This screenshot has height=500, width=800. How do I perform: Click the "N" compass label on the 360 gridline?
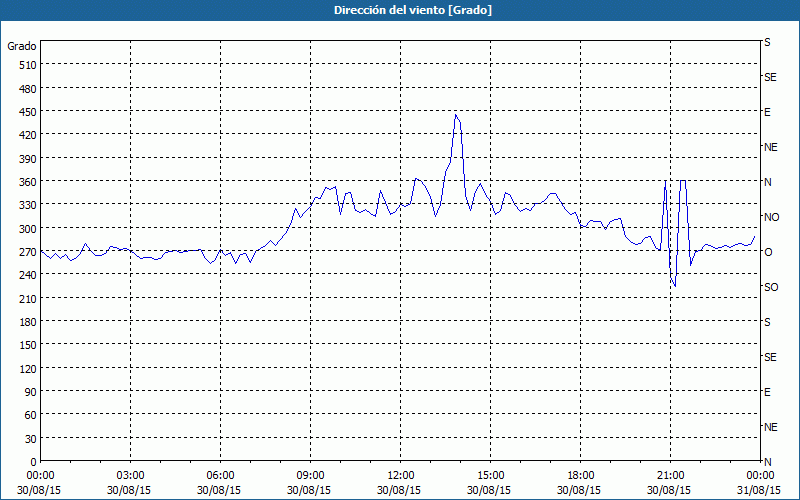coord(767,182)
